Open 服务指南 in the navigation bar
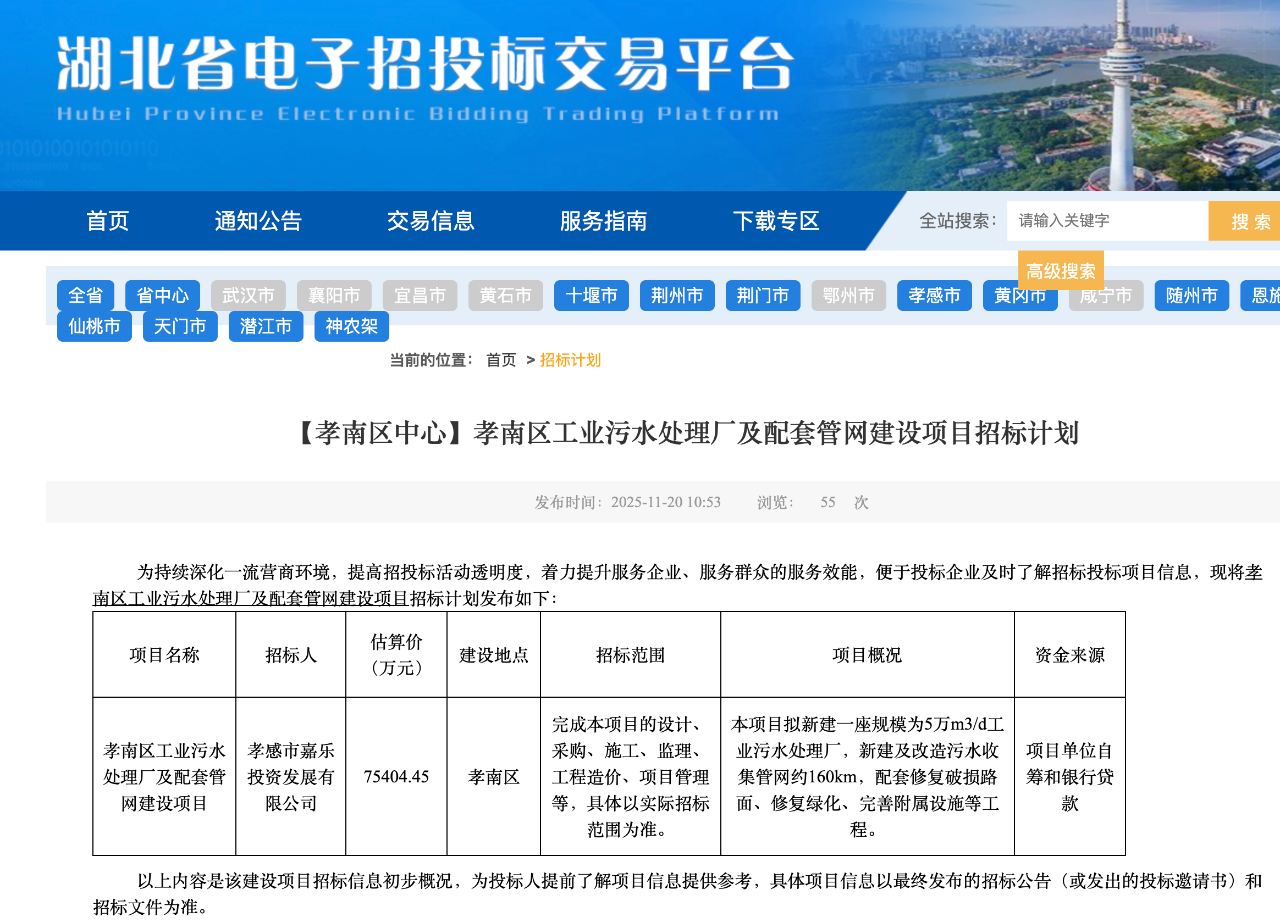The height and width of the screenshot is (923, 1280). click(x=604, y=221)
